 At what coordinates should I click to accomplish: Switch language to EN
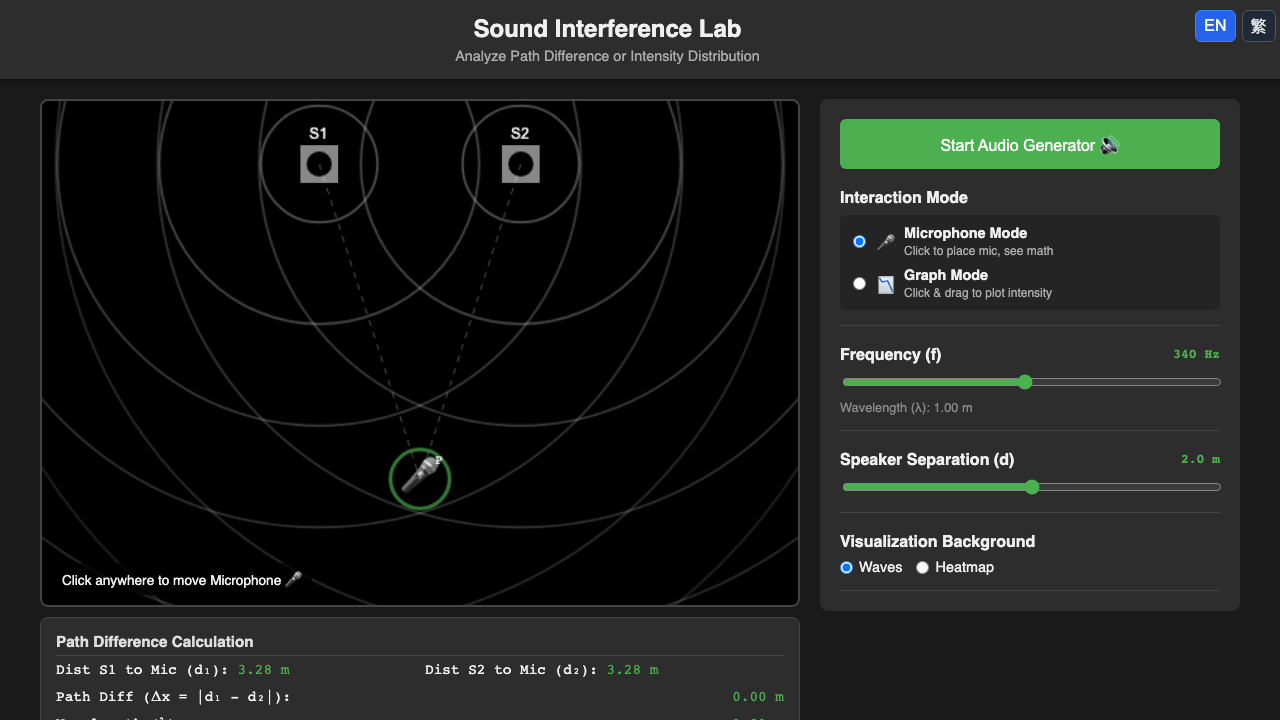[x=1215, y=26]
